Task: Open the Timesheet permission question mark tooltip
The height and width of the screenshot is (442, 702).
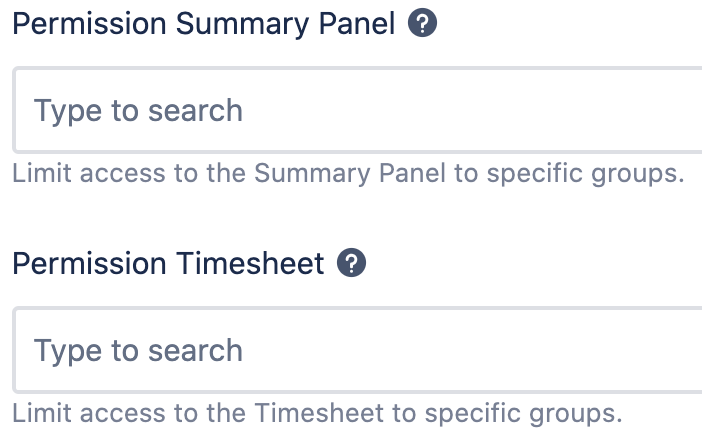Action: point(352,263)
